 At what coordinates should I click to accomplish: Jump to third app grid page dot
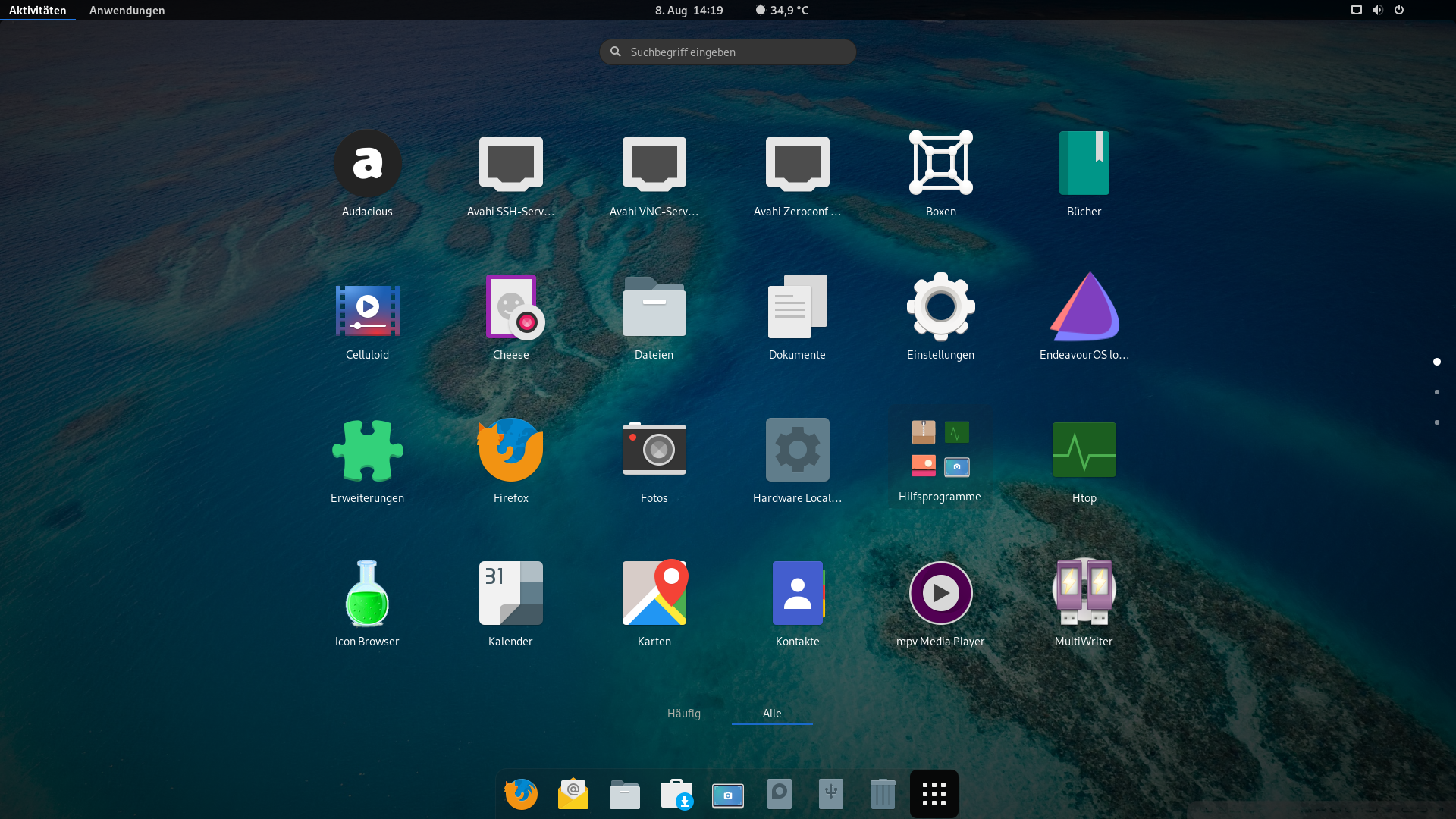pyautogui.click(x=1436, y=422)
